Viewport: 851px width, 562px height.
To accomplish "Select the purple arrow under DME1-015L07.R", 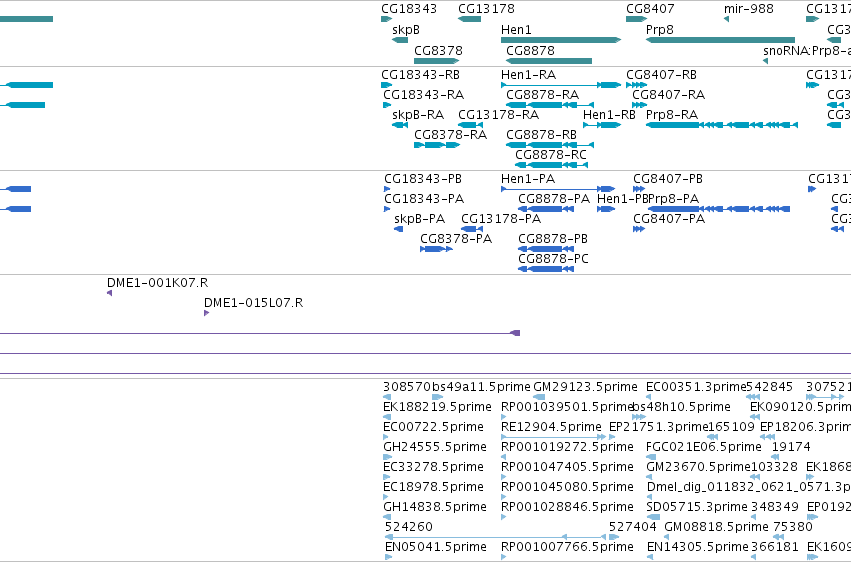I will coord(206,313).
